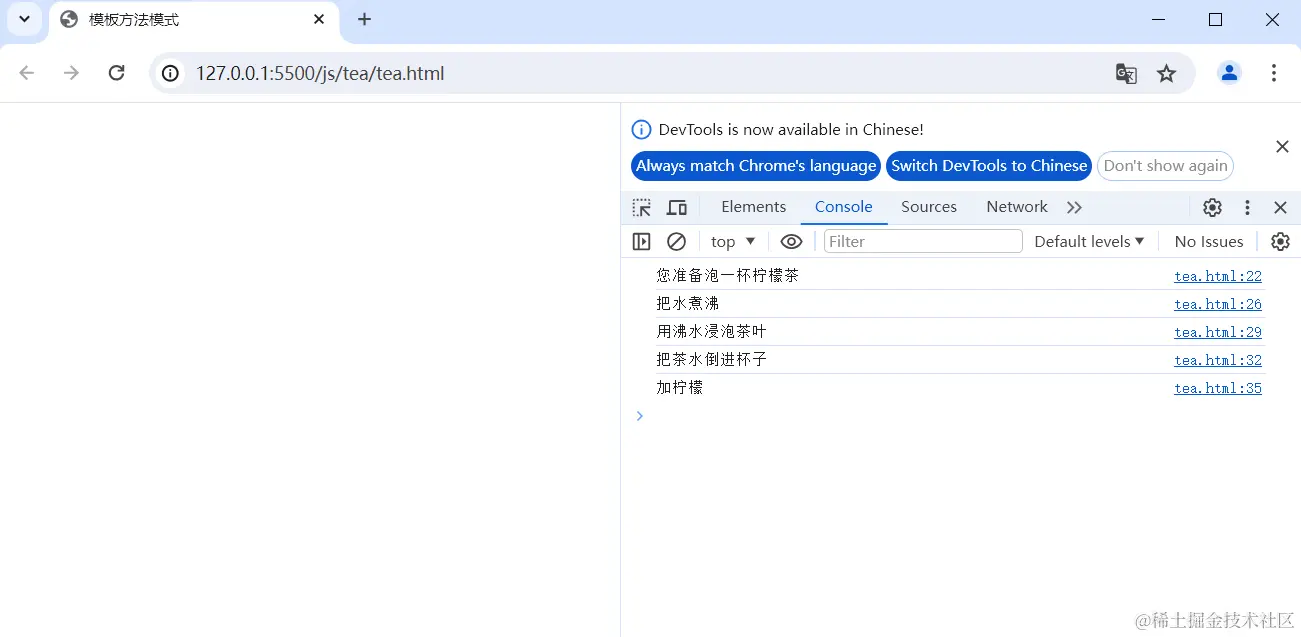Click Always match Chrome's language button
The height and width of the screenshot is (637, 1301).
click(x=756, y=166)
